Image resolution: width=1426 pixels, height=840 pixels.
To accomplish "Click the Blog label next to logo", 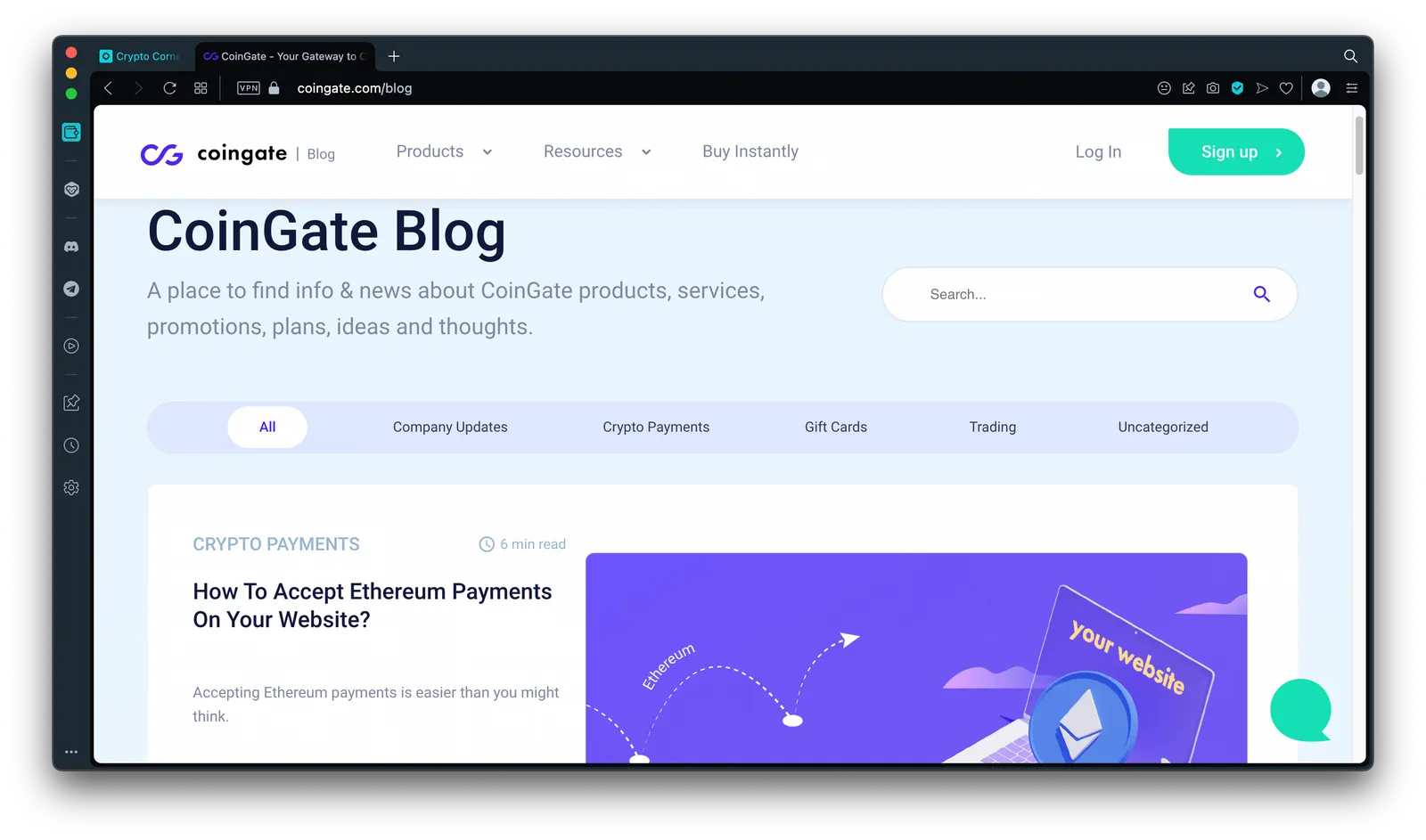I will coord(321,154).
